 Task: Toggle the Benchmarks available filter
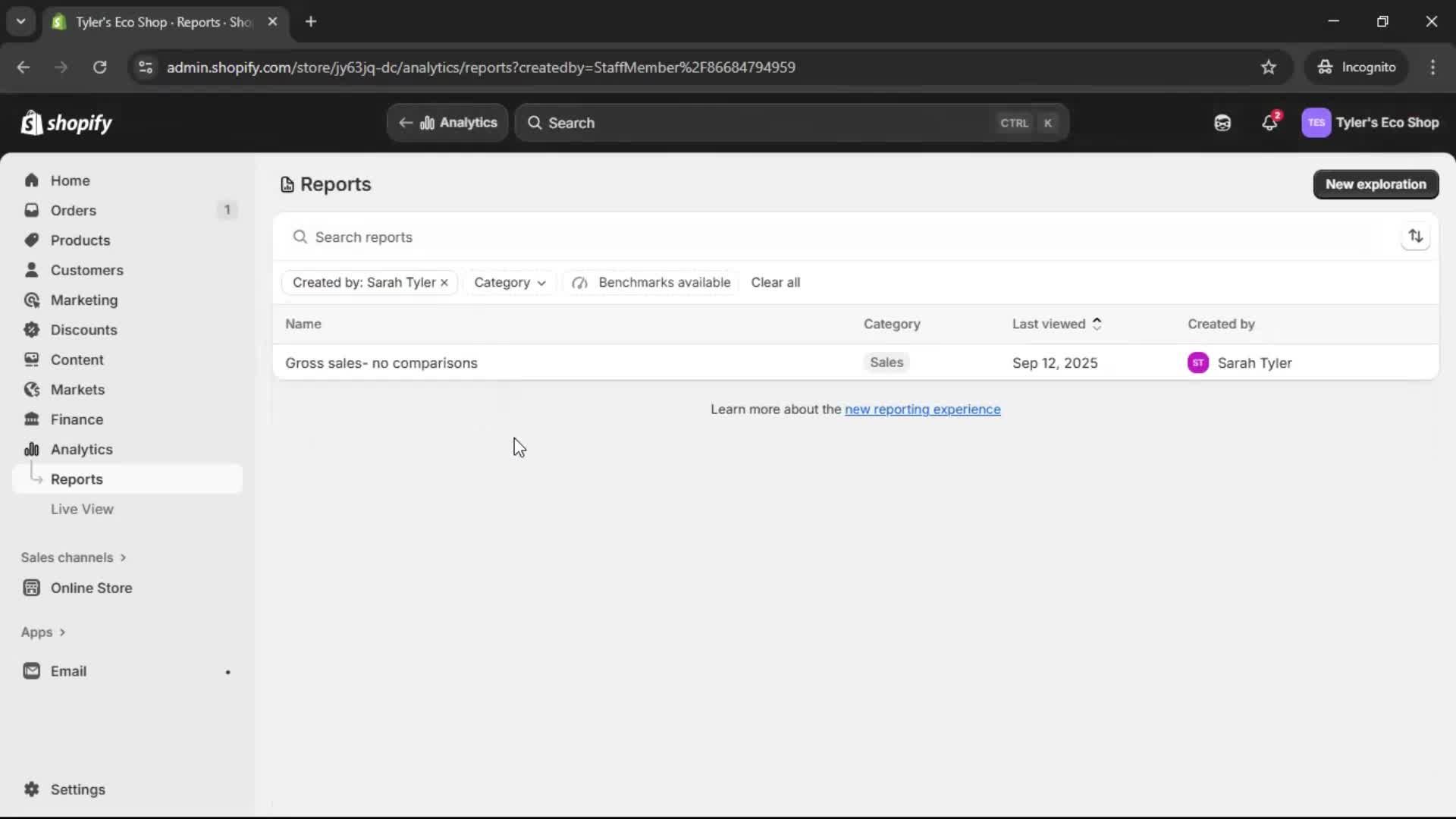(651, 282)
